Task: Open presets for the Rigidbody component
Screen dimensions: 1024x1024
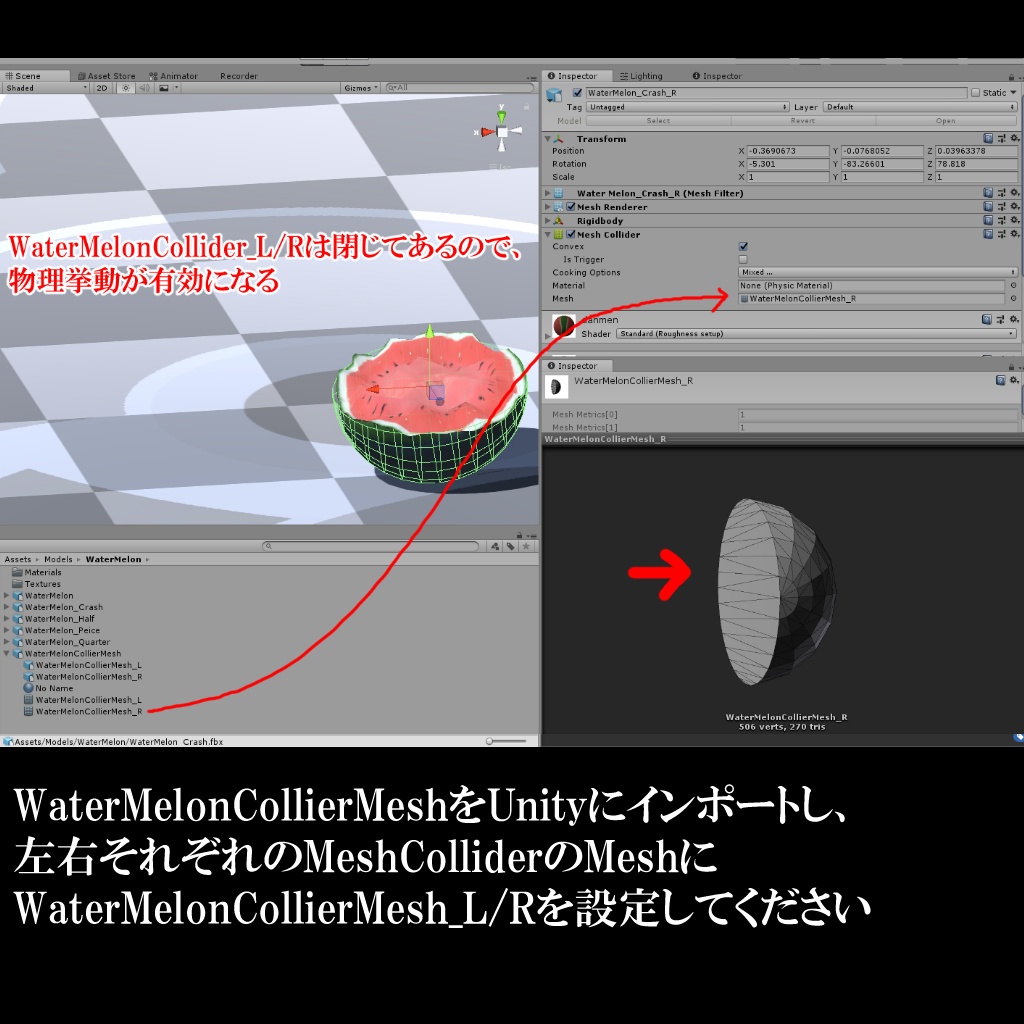Action: [1004, 220]
